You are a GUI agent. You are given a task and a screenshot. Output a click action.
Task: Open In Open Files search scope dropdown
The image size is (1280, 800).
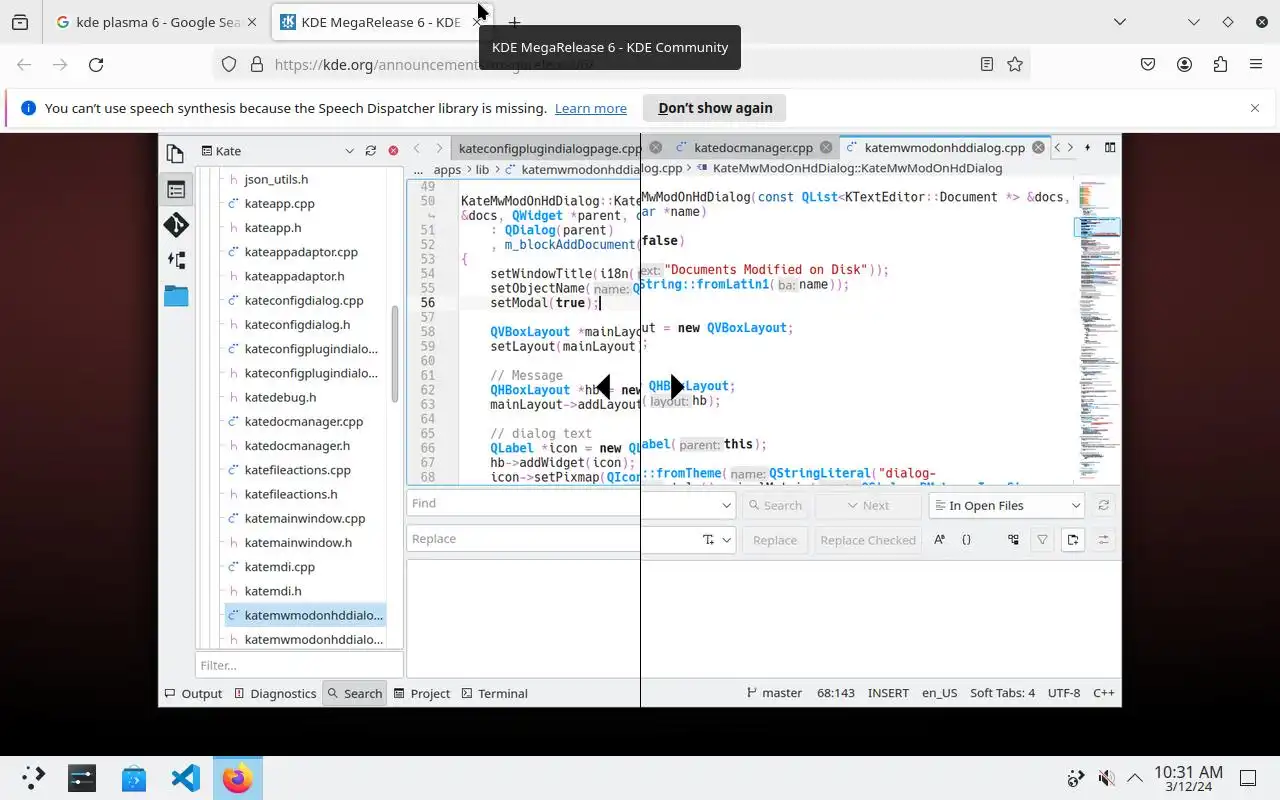tap(1006, 505)
